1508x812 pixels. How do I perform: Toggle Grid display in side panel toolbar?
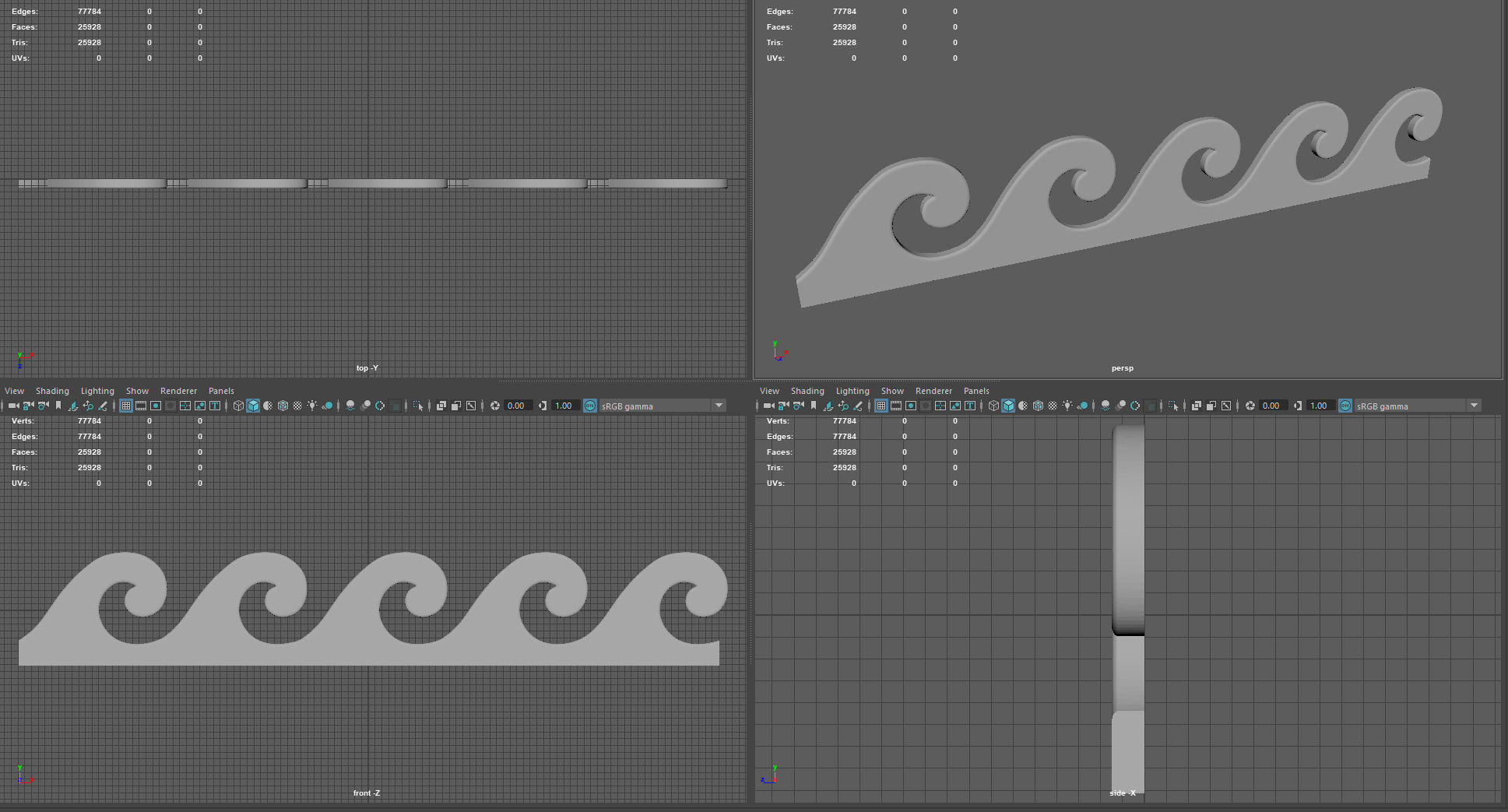click(881, 406)
